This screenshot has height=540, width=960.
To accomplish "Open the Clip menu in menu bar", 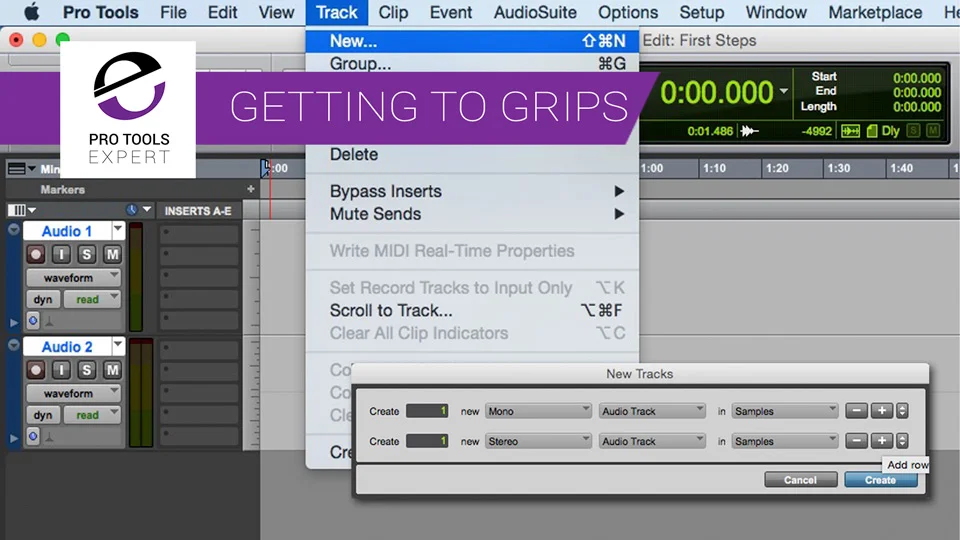I will [x=393, y=12].
